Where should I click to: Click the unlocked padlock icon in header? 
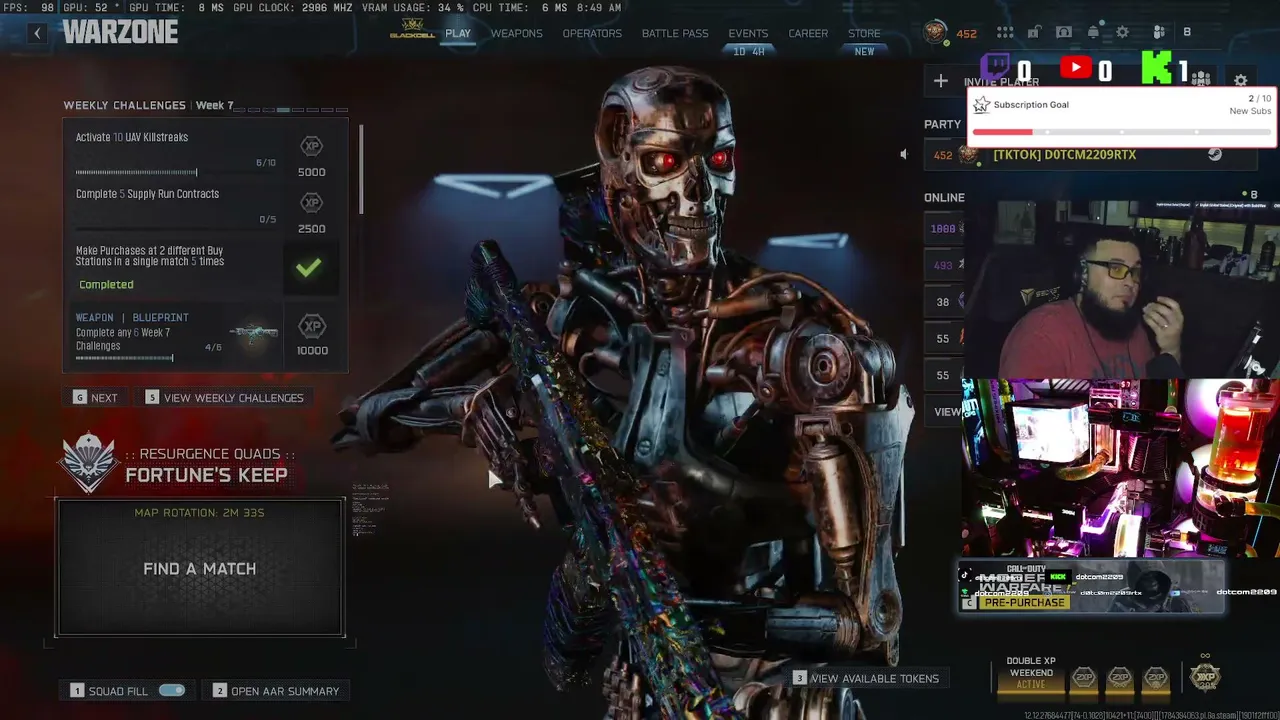[x=1034, y=32]
